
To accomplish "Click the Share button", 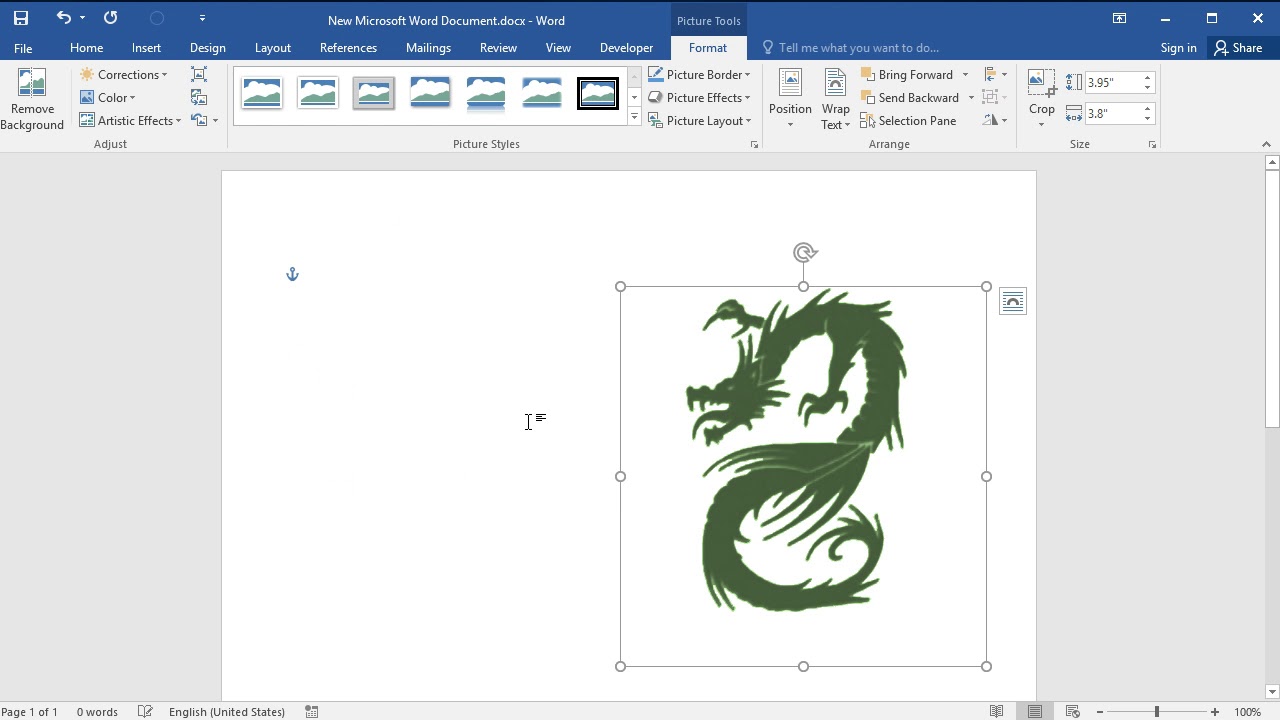I will pos(1238,48).
